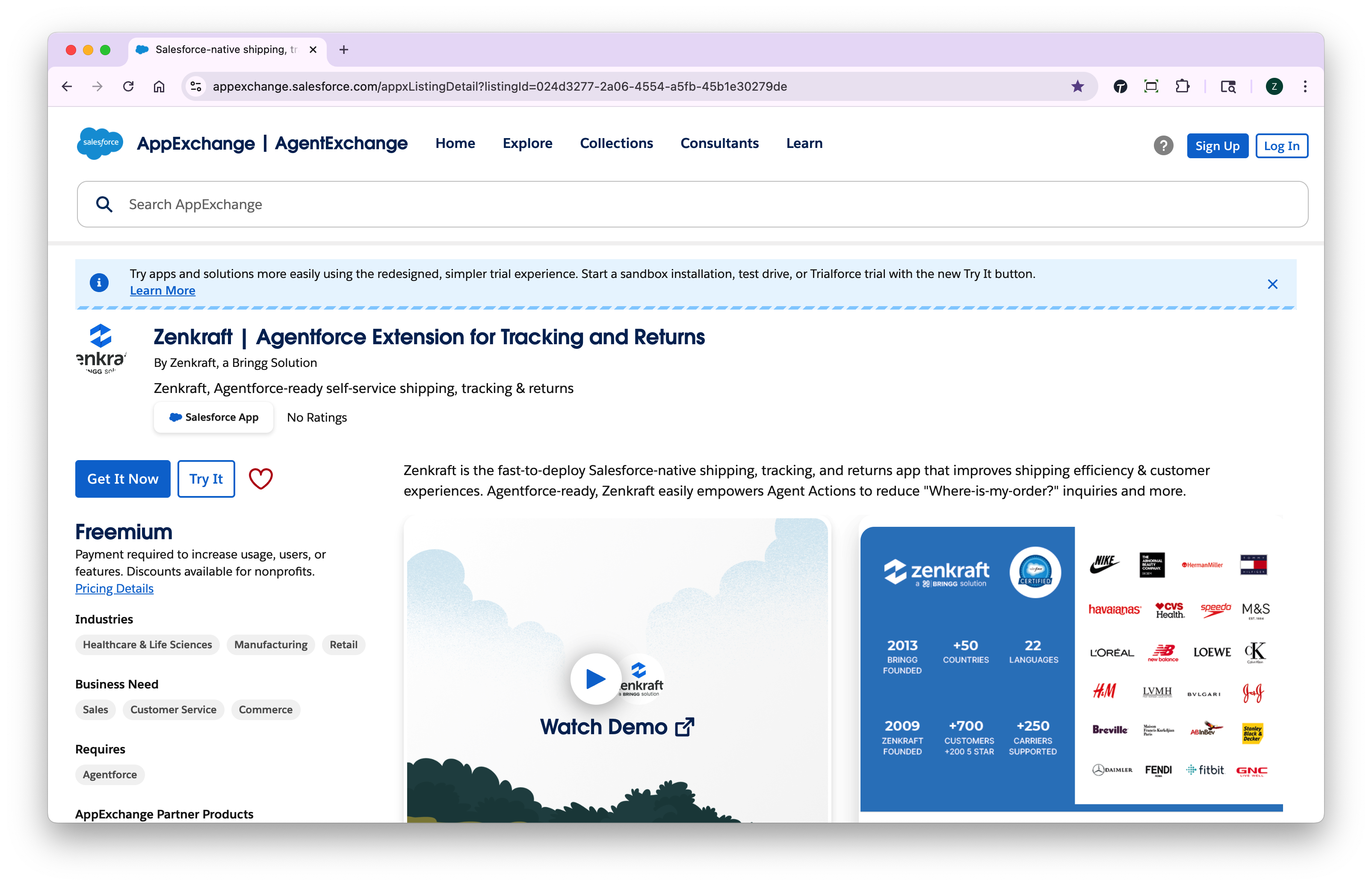Image resolution: width=1372 pixels, height=886 pixels.
Task: Dismiss the trial experience info banner
Action: click(1272, 284)
